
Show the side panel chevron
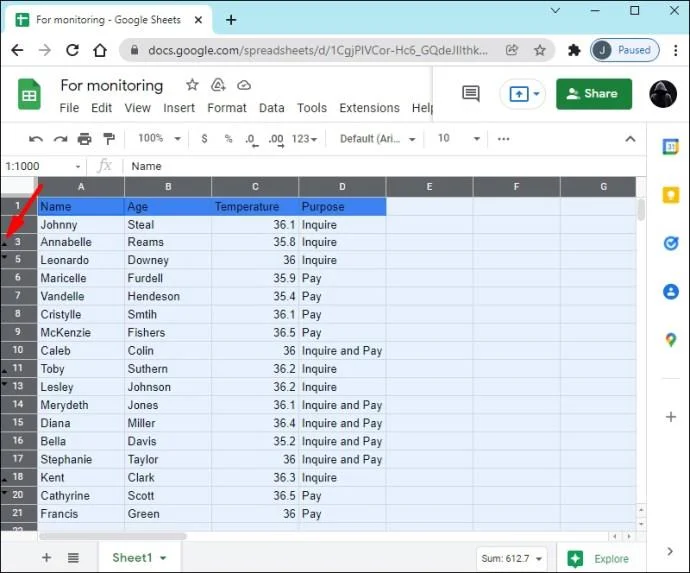point(670,551)
